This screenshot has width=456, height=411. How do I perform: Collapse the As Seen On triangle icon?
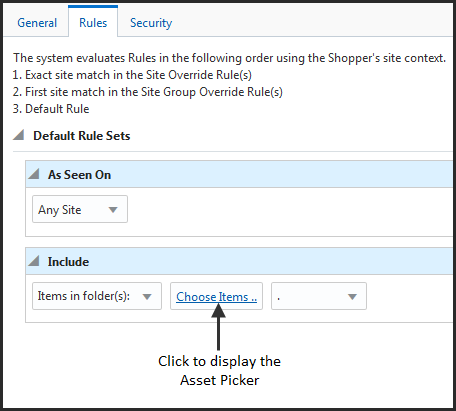pos(34,174)
